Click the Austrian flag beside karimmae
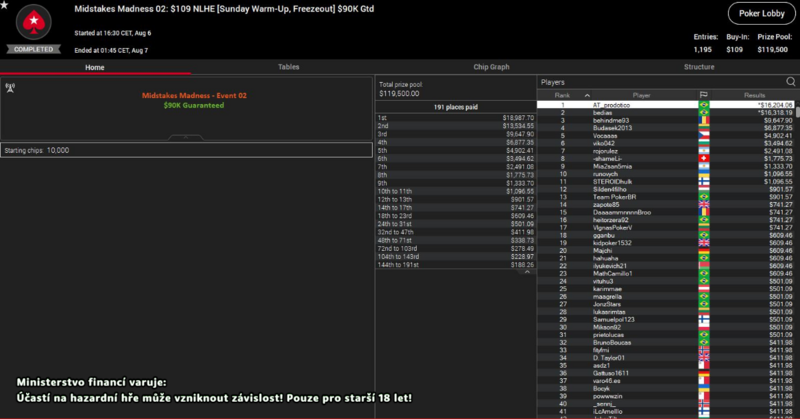This screenshot has height=419, width=800. tap(704, 288)
